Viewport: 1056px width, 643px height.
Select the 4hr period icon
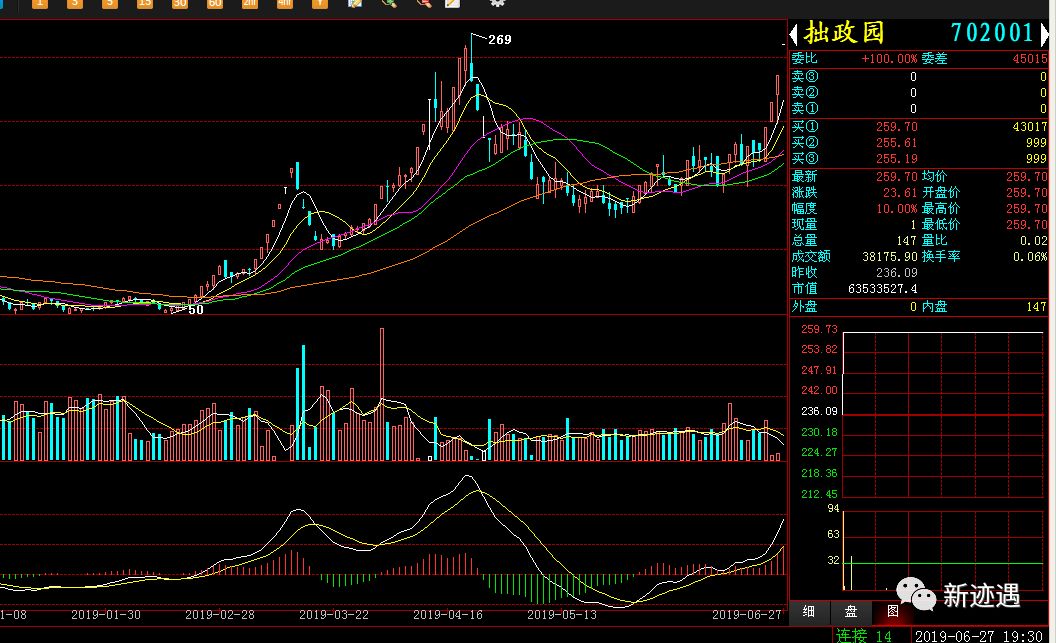(x=284, y=3)
